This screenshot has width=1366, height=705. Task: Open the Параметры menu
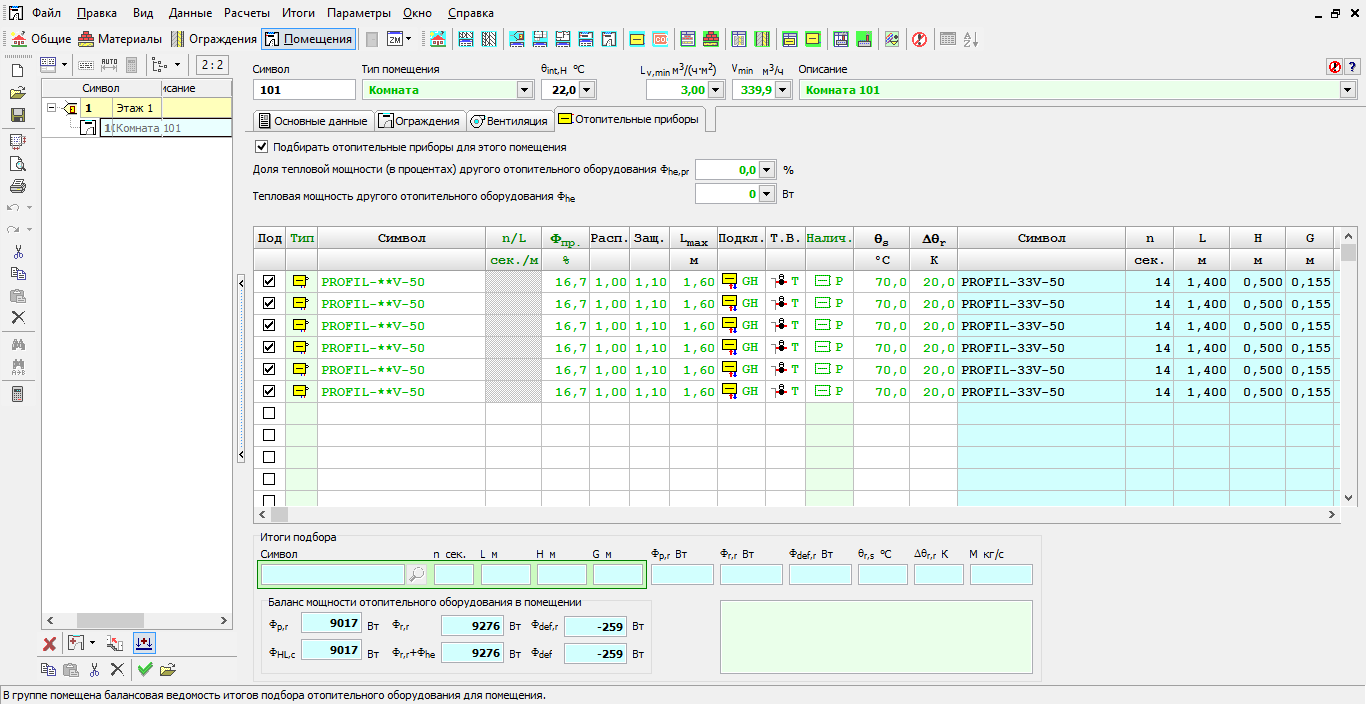click(359, 13)
